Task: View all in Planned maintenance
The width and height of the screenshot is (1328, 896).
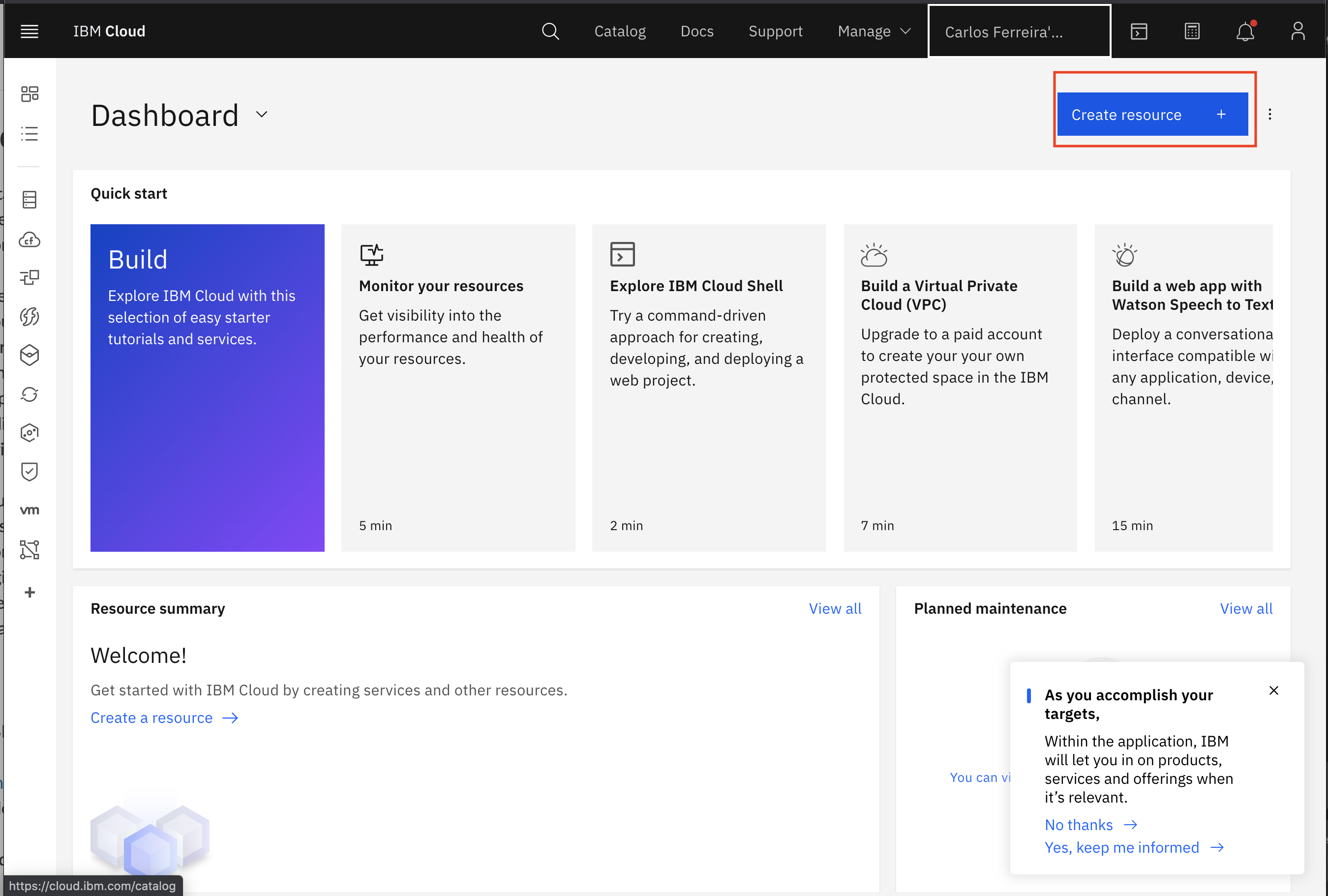Action: pos(1246,609)
